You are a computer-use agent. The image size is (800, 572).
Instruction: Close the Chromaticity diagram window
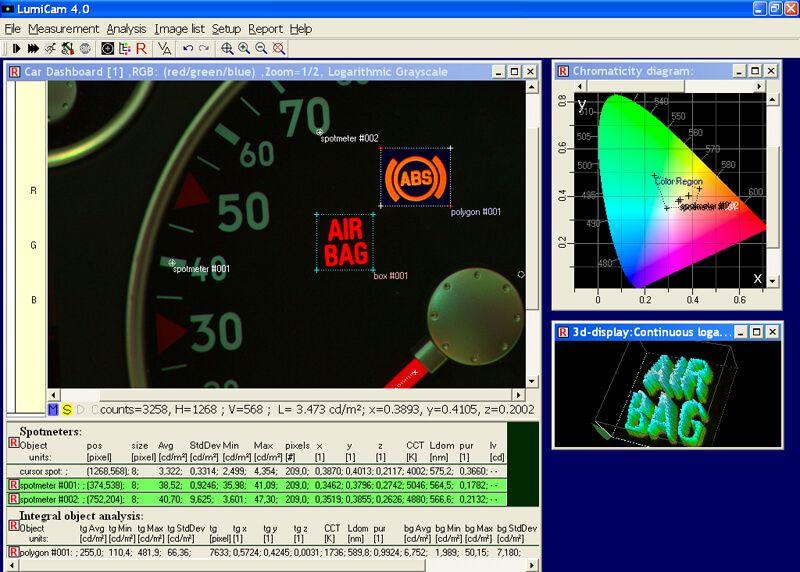pos(771,71)
